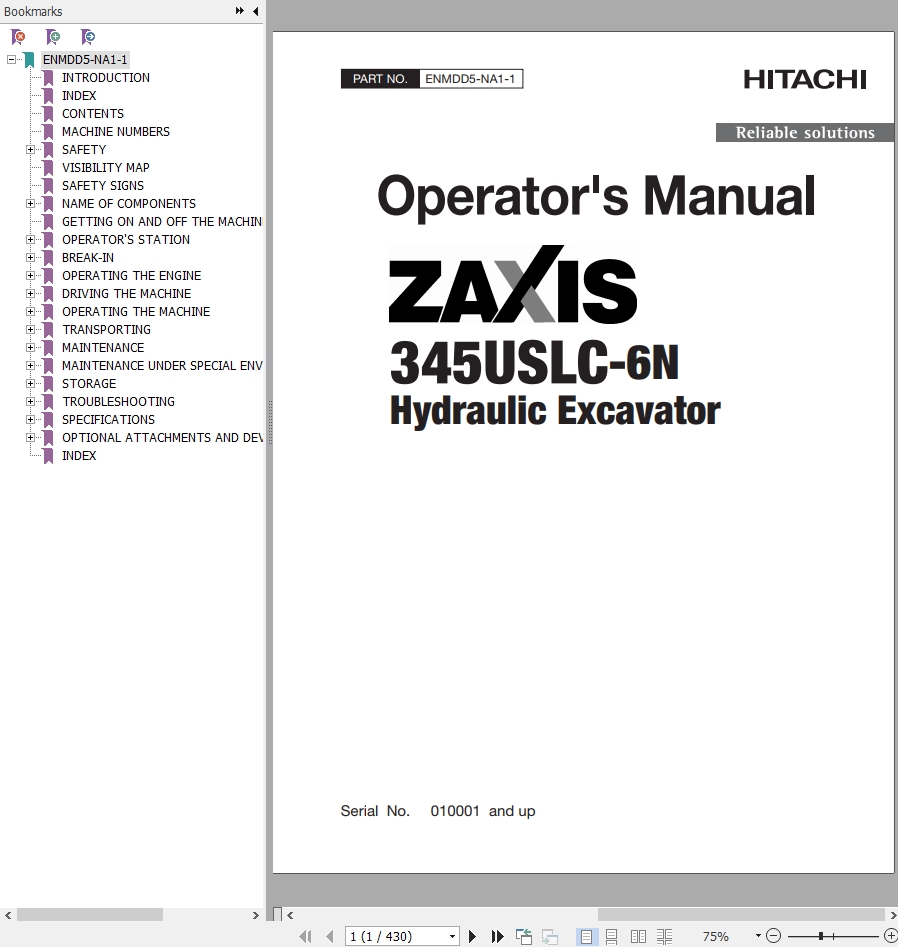This screenshot has height=947, width=898.
Task: Click the add new bookmark icon
Action: (x=53, y=37)
